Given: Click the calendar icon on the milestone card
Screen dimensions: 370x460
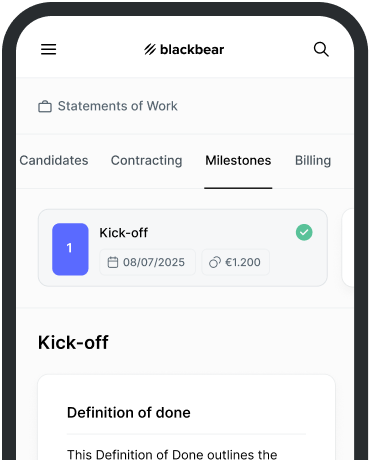Looking at the screenshot, I should (x=113, y=262).
